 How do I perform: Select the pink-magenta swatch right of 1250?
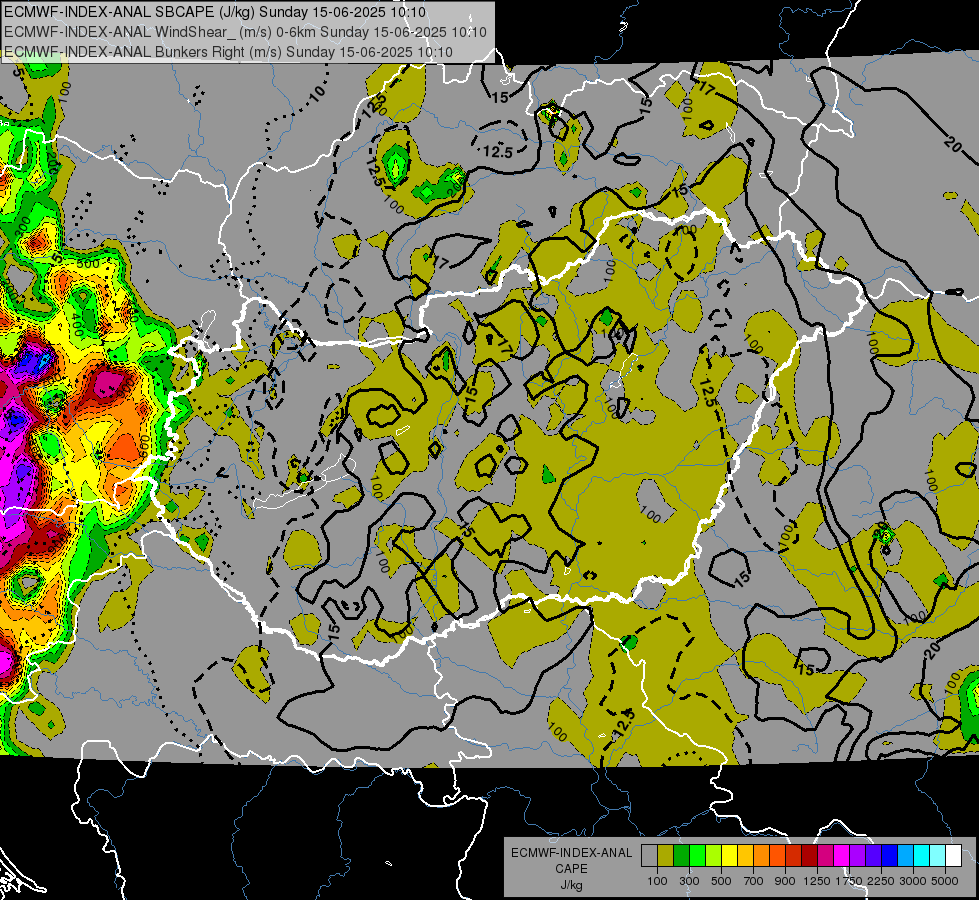825,856
